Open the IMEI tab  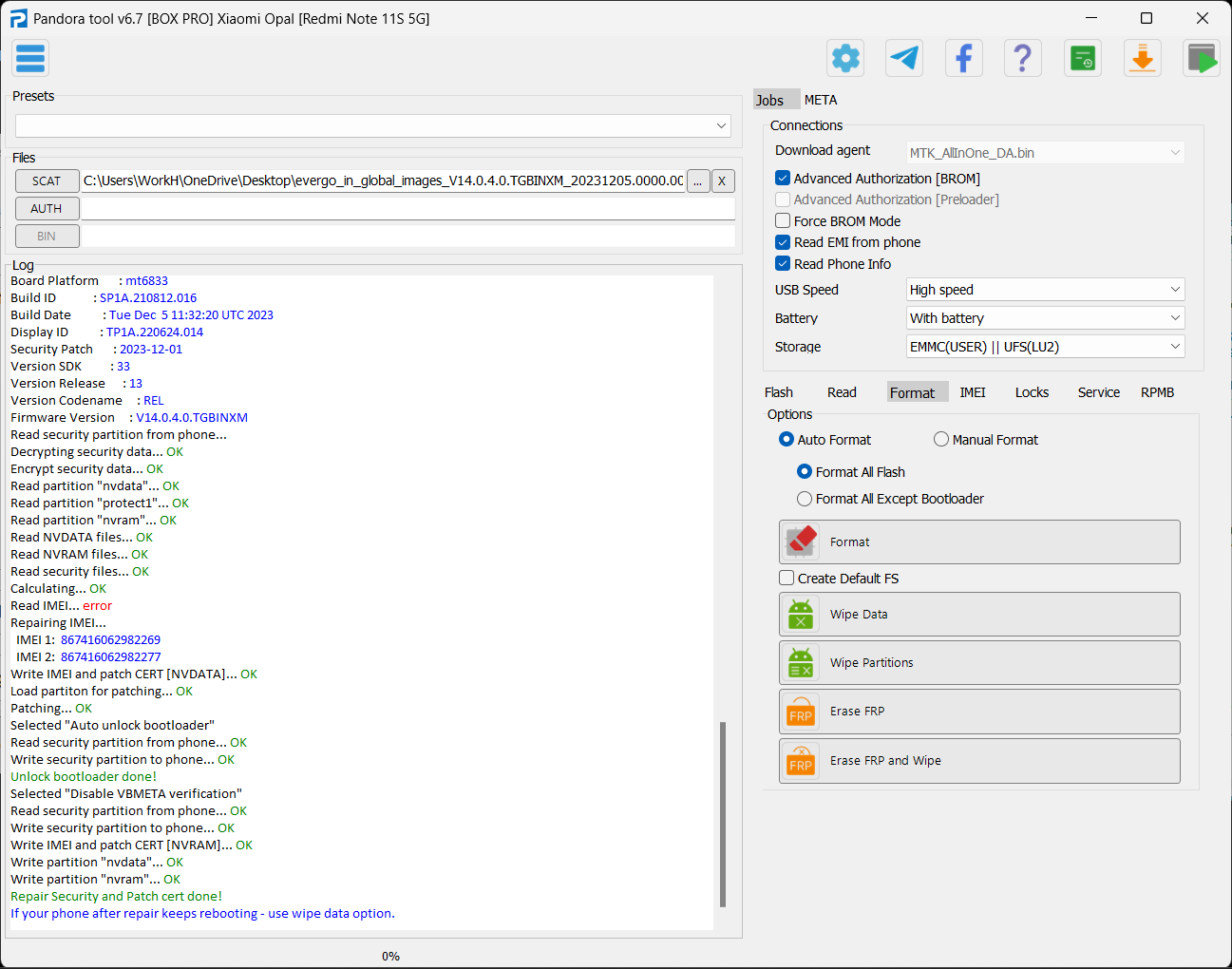(x=973, y=392)
